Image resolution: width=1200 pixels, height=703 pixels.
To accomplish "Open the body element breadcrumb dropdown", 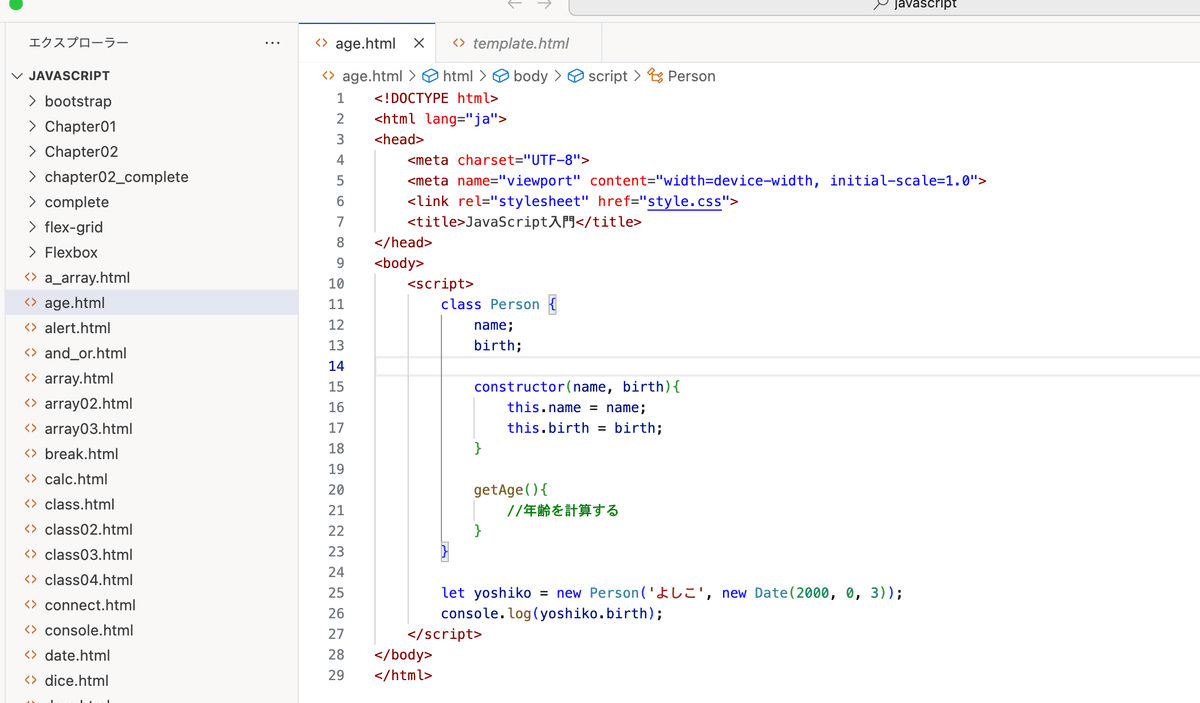I will coord(530,75).
